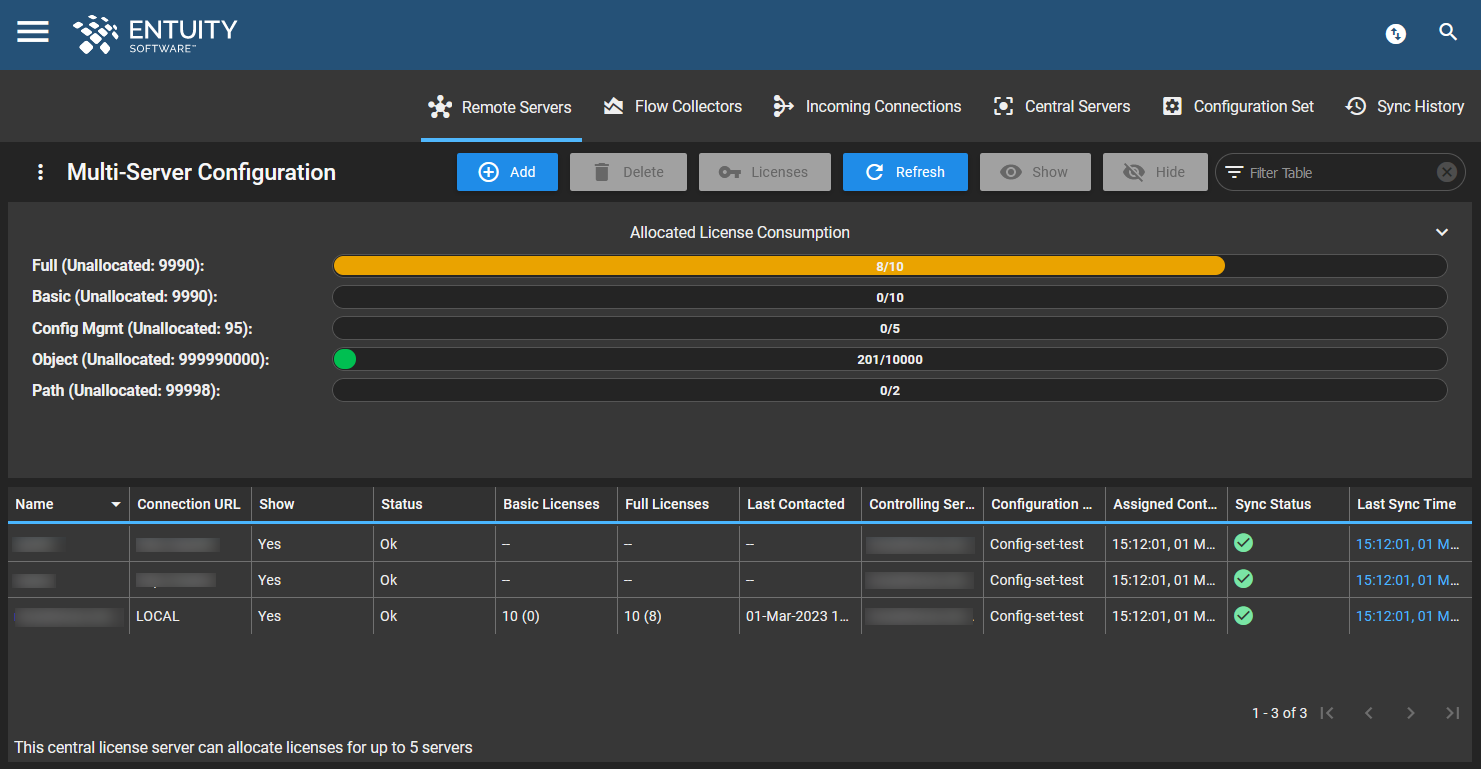Screen dimensions: 1481x769
Task: Open the Flow Collectors tab
Action: [x=673, y=106]
